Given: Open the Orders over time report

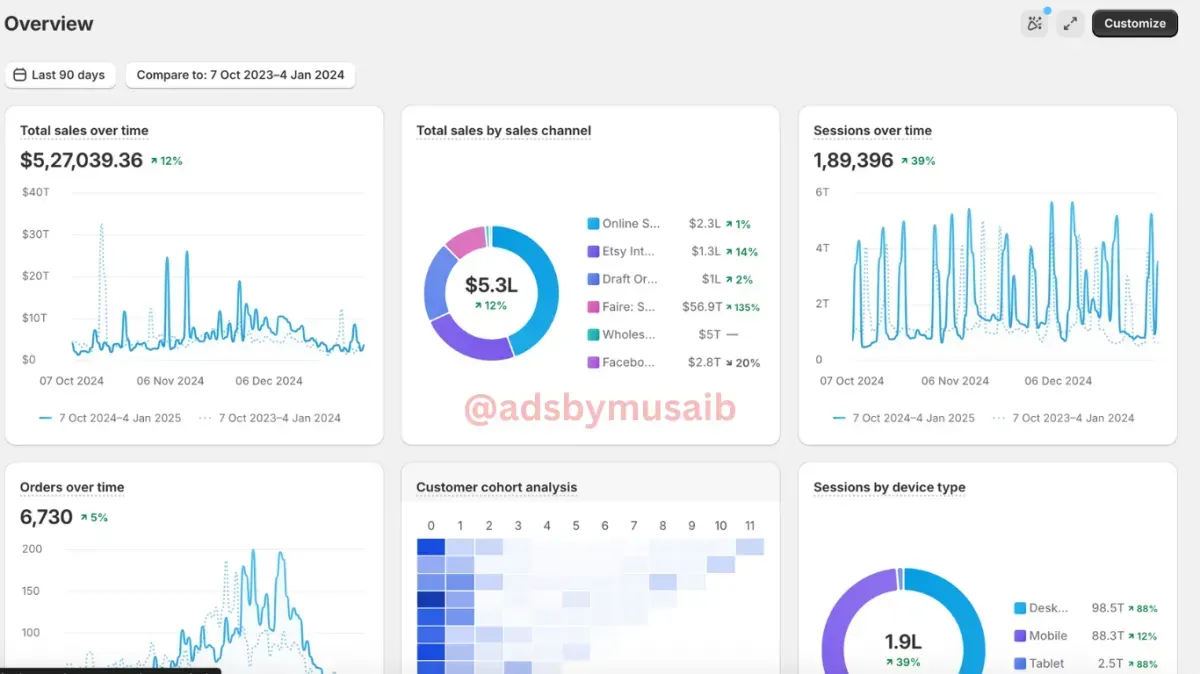Looking at the screenshot, I should [72, 487].
